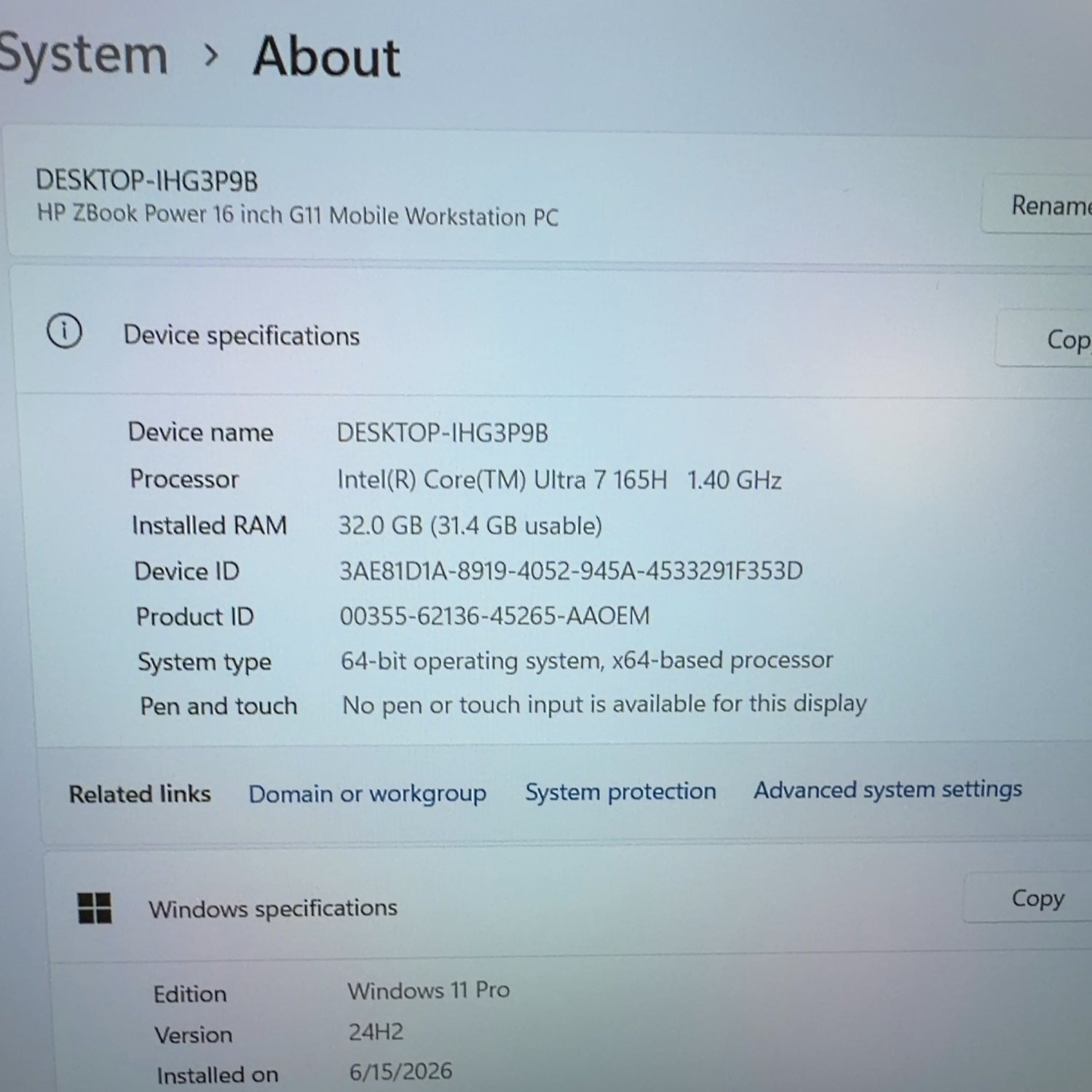Click the Pen and touch label

(219, 706)
